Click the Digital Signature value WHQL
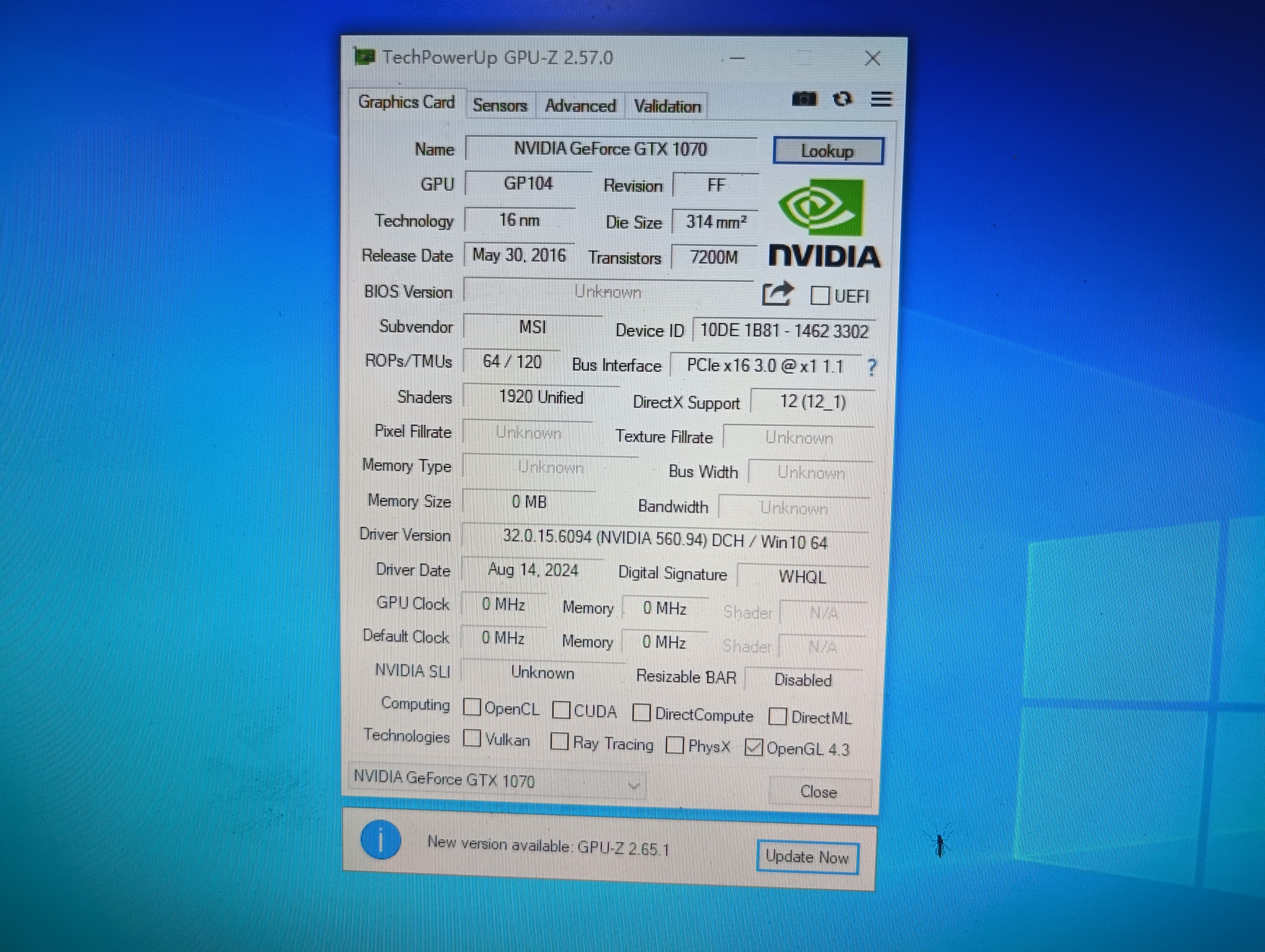This screenshot has width=1265, height=952. point(803,577)
